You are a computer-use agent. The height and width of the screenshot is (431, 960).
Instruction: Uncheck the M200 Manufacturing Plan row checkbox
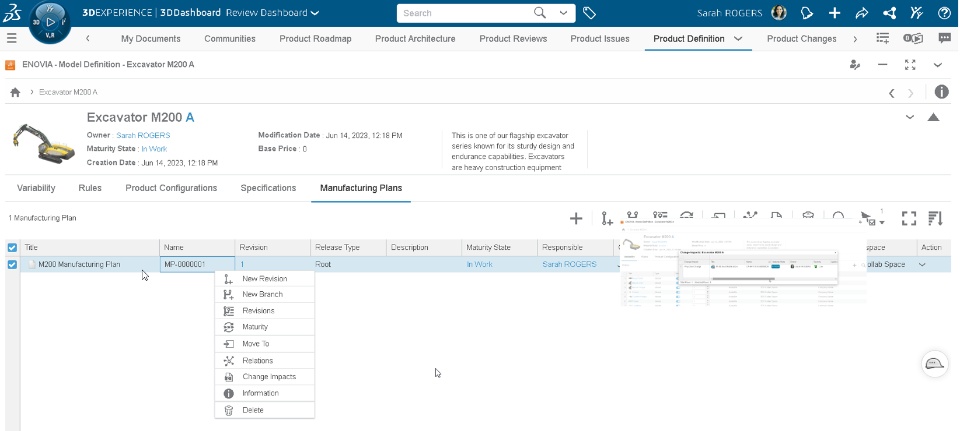click(12, 265)
